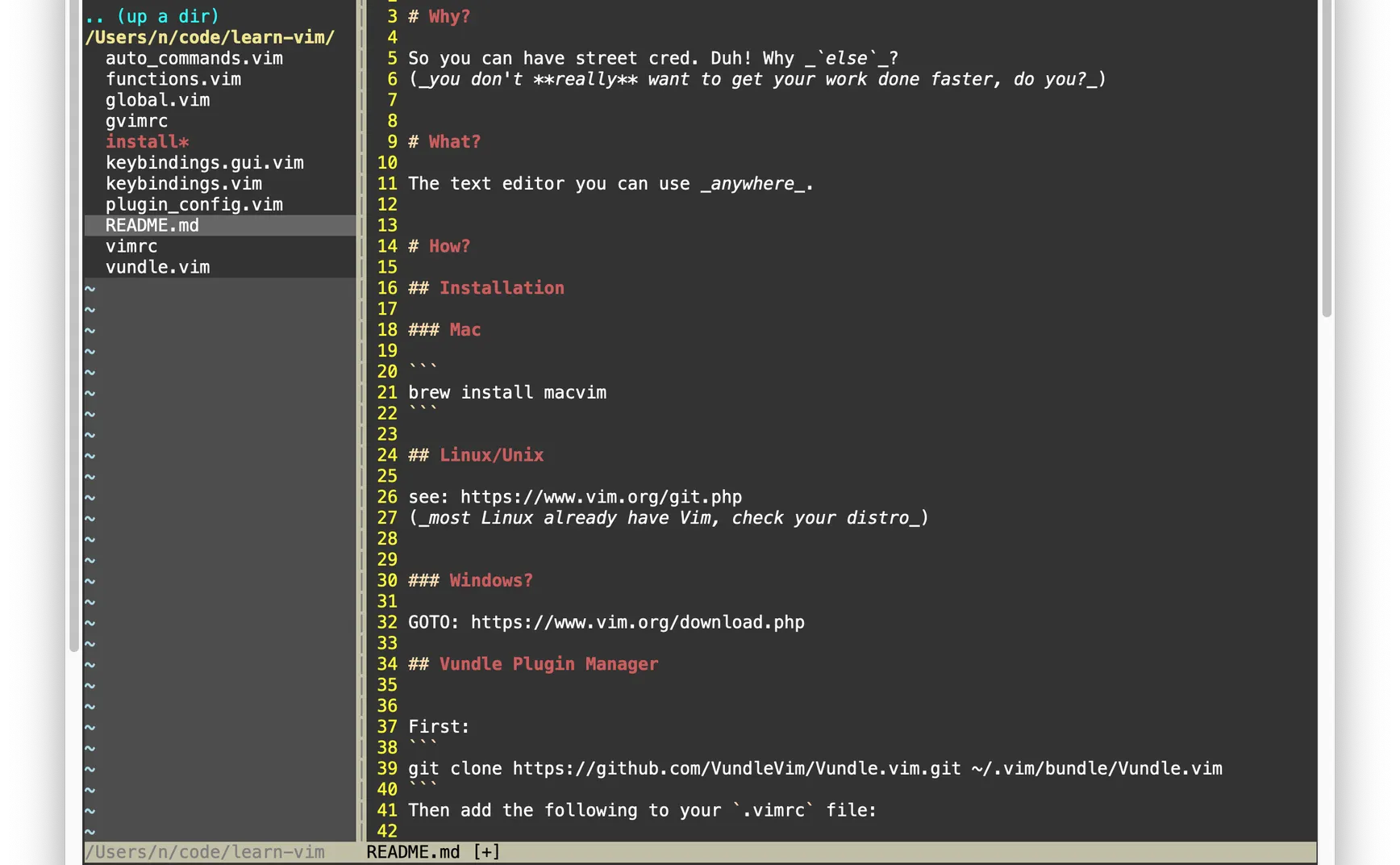Click line number 39 in the gutter
The width and height of the screenshot is (1400, 865).
(x=387, y=769)
